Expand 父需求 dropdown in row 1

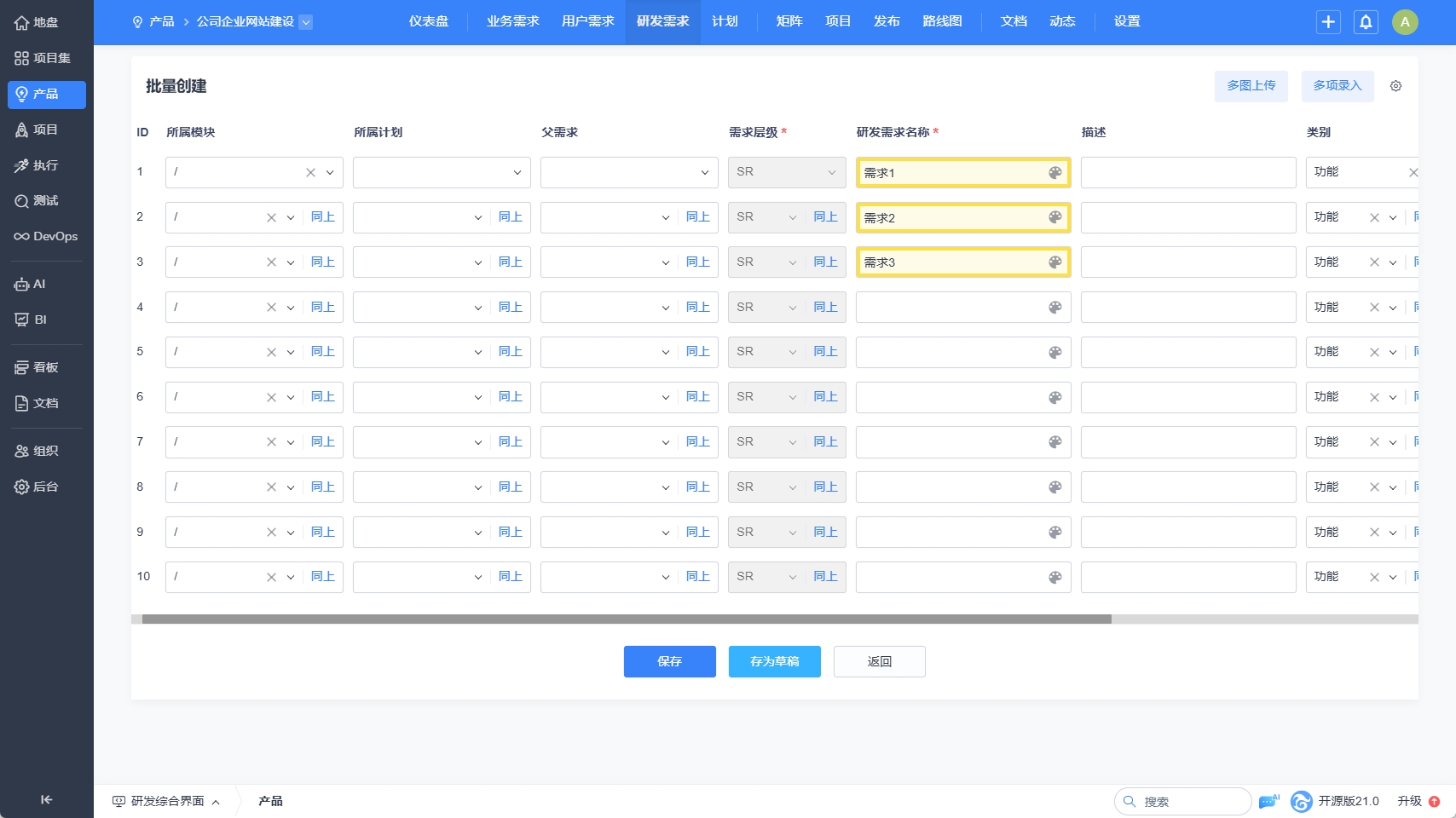pos(704,173)
